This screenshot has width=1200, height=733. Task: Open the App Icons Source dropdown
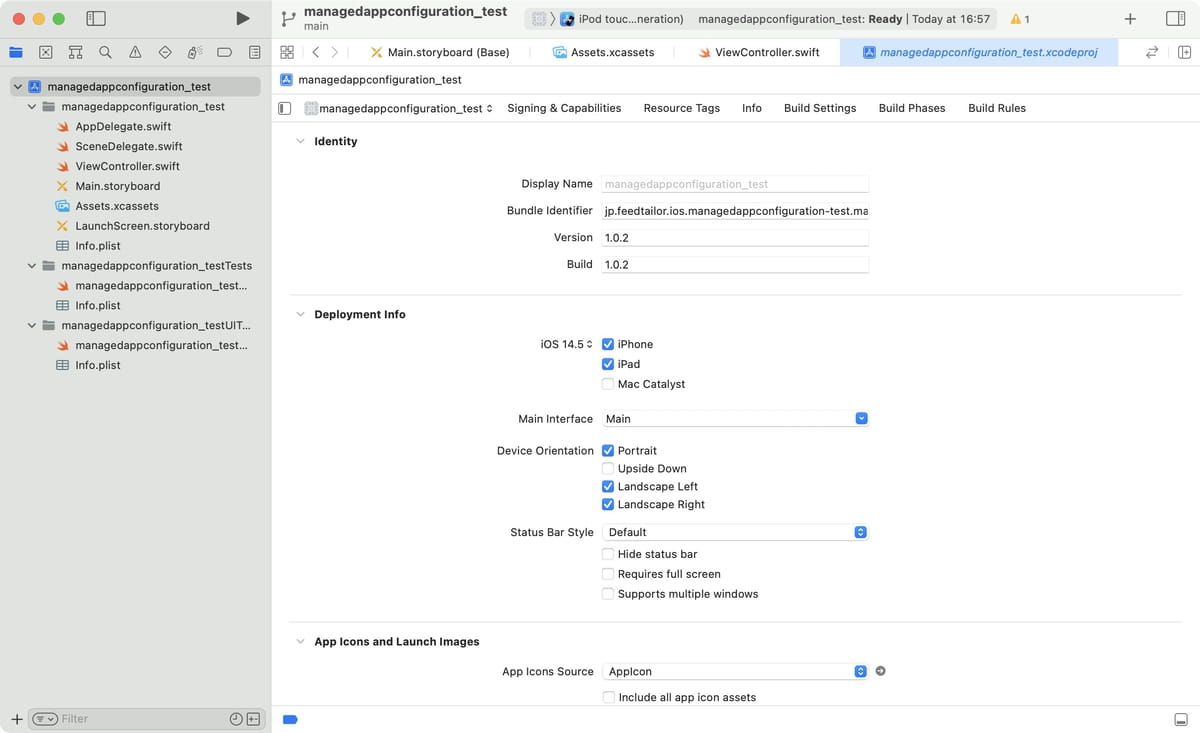pos(735,671)
